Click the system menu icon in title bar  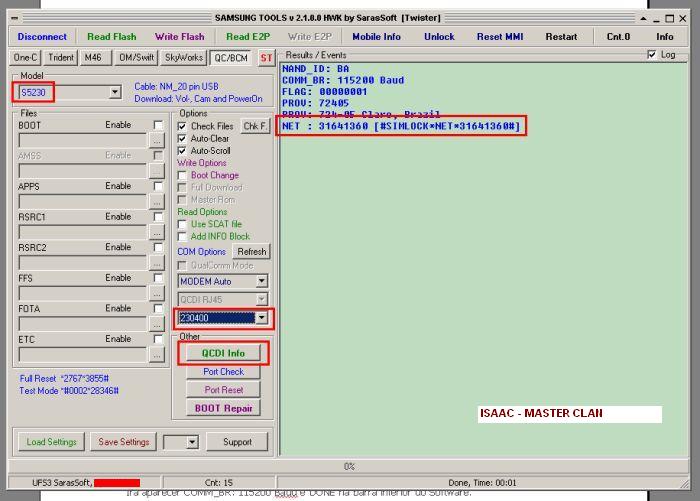[x=15, y=18]
